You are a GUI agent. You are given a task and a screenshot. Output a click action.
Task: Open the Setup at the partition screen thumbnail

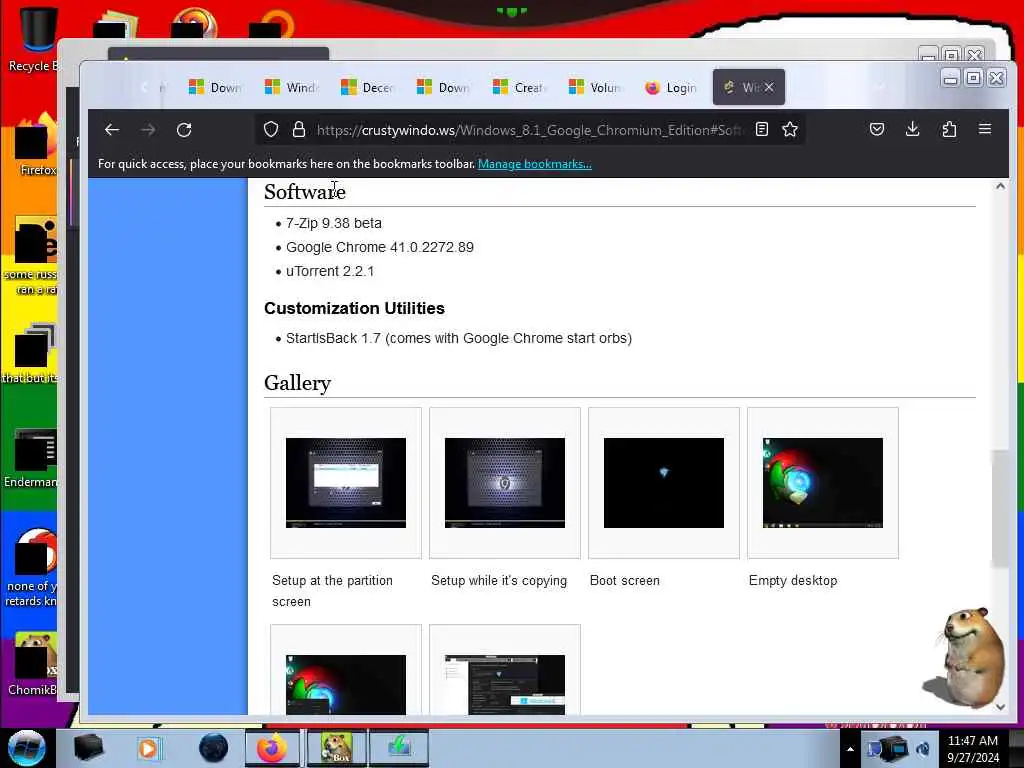tap(346, 483)
